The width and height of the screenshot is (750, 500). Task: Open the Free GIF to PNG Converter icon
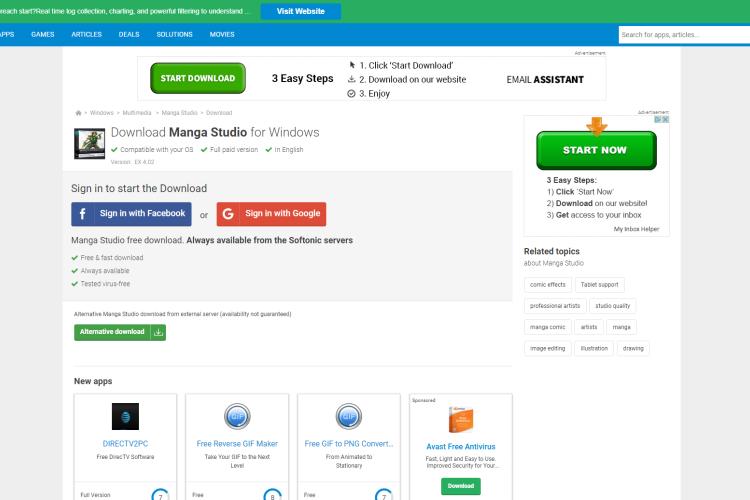[349, 416]
